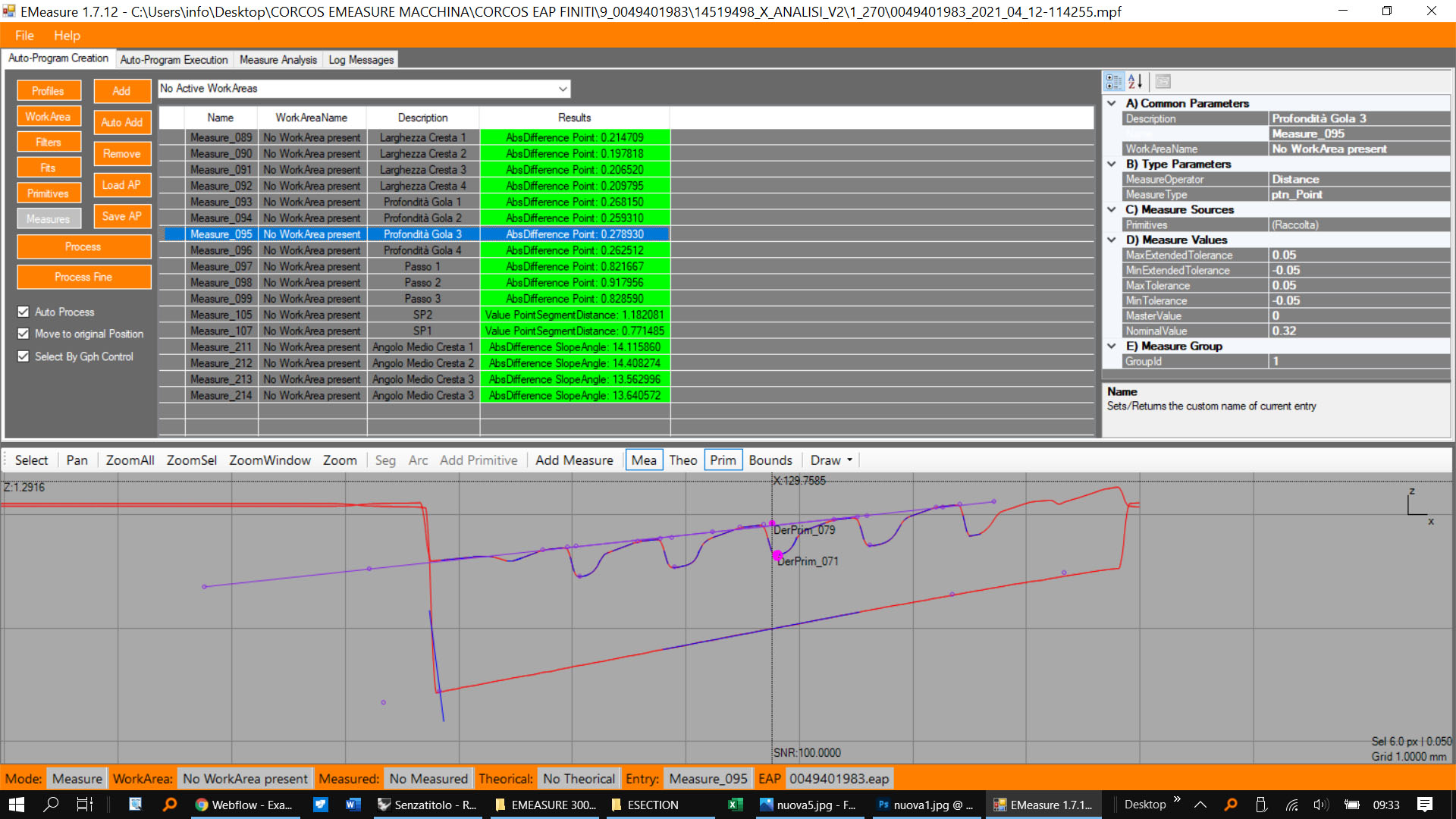This screenshot has height=819, width=1456.
Task: Toggle the Theo view button
Action: point(682,460)
